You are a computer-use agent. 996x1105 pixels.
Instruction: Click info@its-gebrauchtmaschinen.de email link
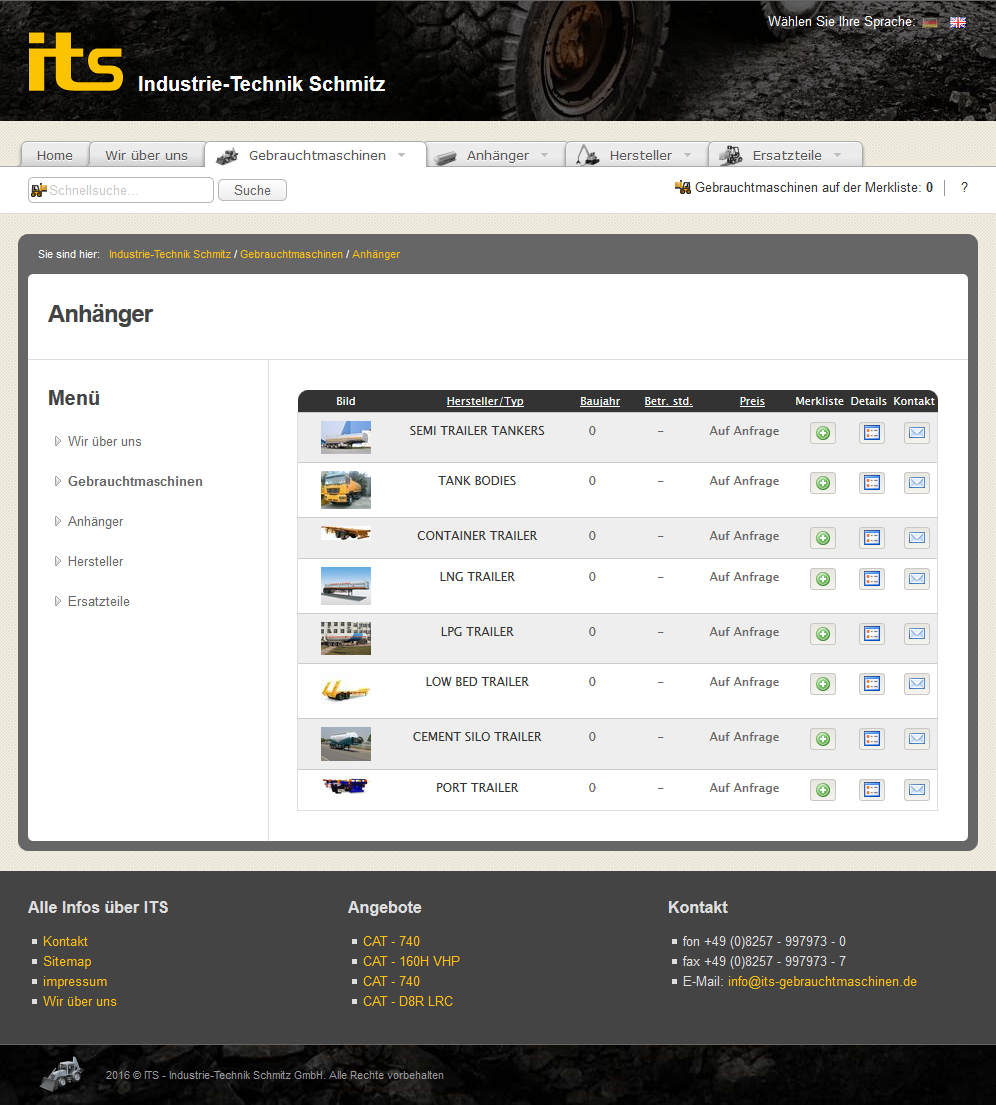tap(822, 982)
